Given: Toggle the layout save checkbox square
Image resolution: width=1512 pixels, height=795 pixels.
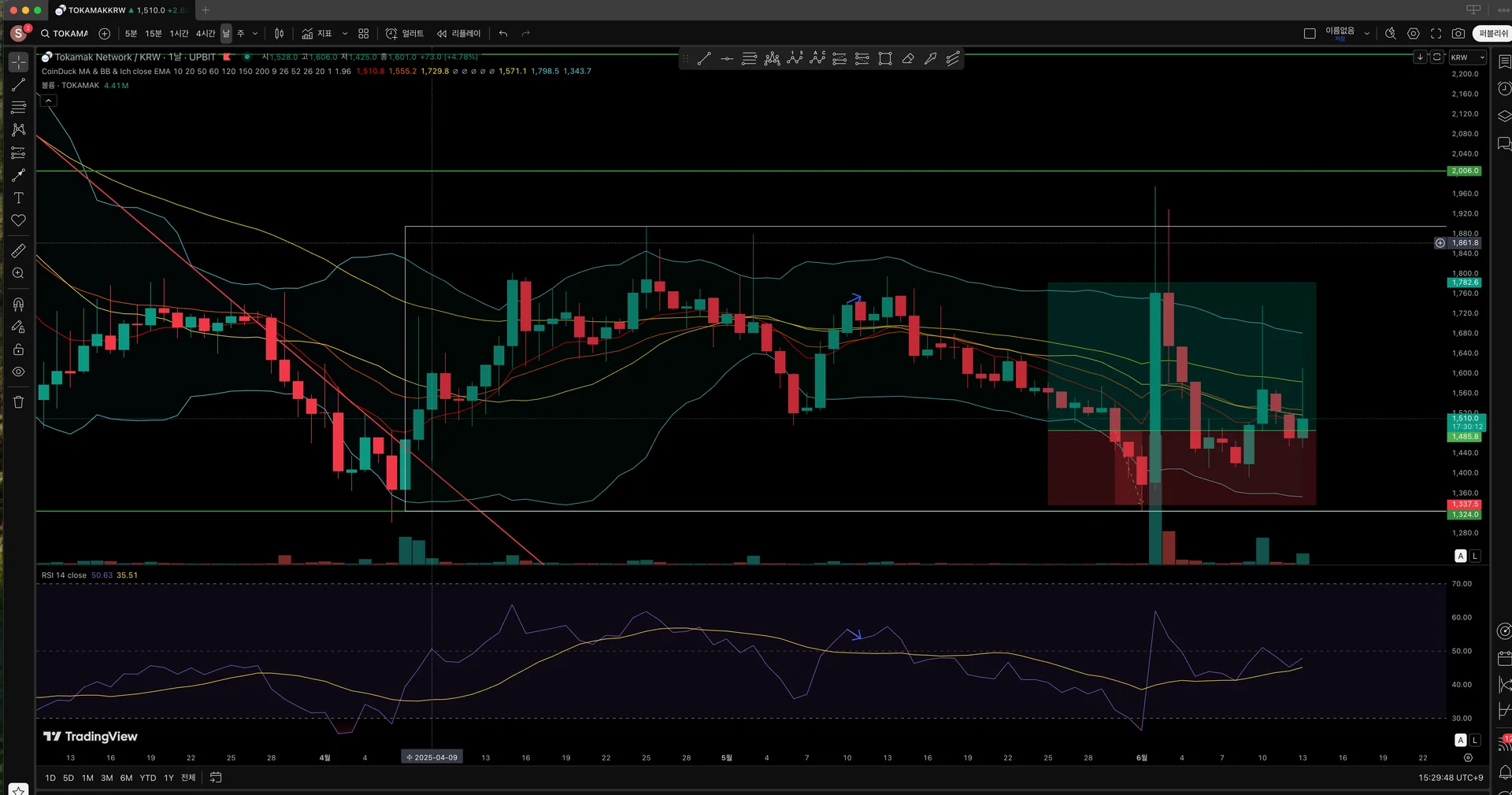Looking at the screenshot, I should pos(1310,33).
